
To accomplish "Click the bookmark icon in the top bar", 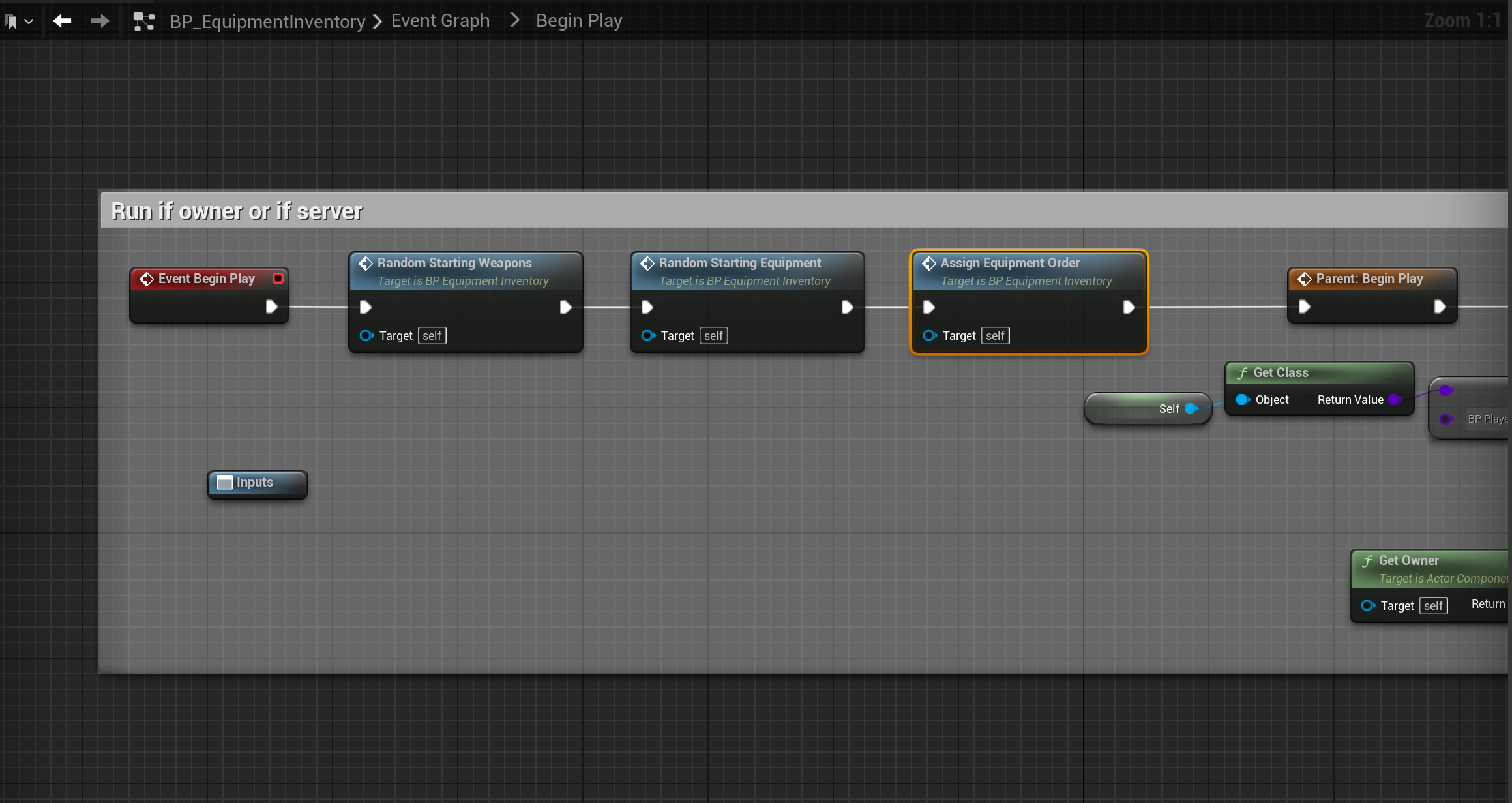I will [11, 22].
